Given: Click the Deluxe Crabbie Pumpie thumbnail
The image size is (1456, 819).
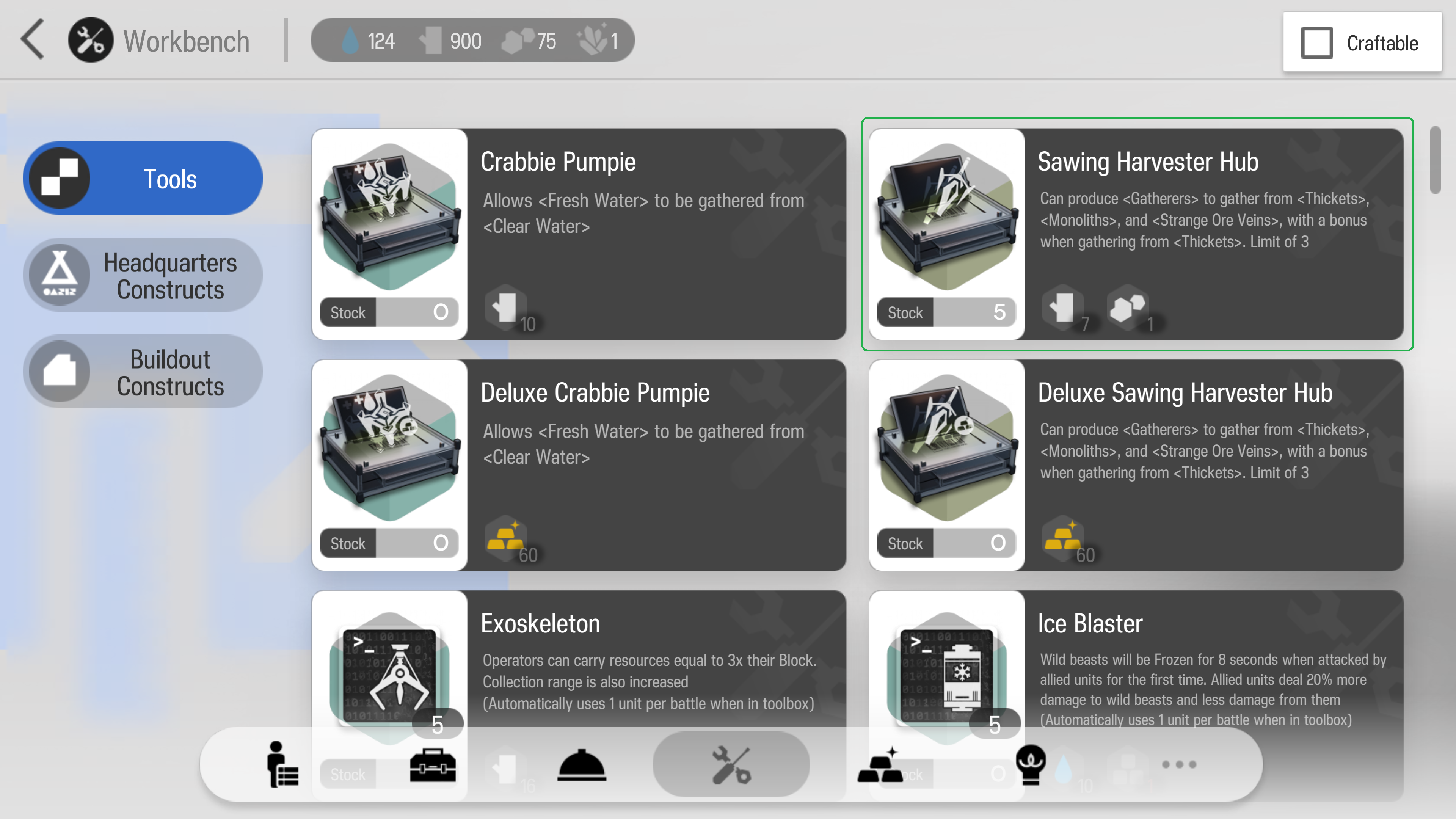Looking at the screenshot, I should click(389, 465).
